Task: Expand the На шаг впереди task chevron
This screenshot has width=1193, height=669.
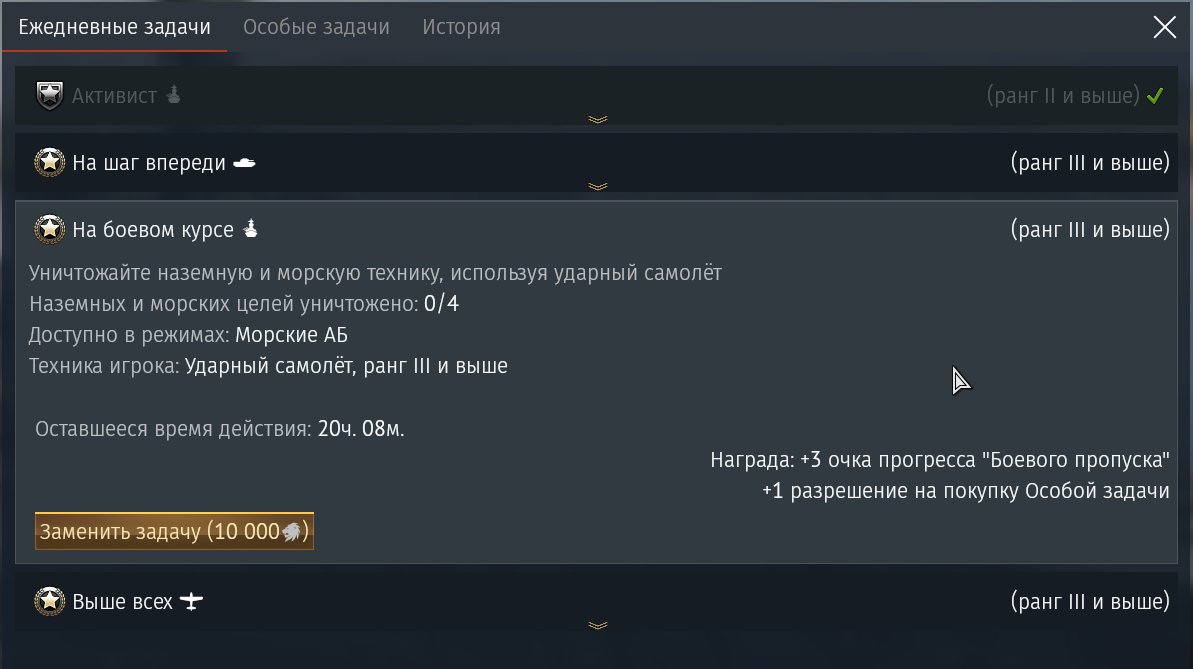Action: pyautogui.click(x=598, y=186)
